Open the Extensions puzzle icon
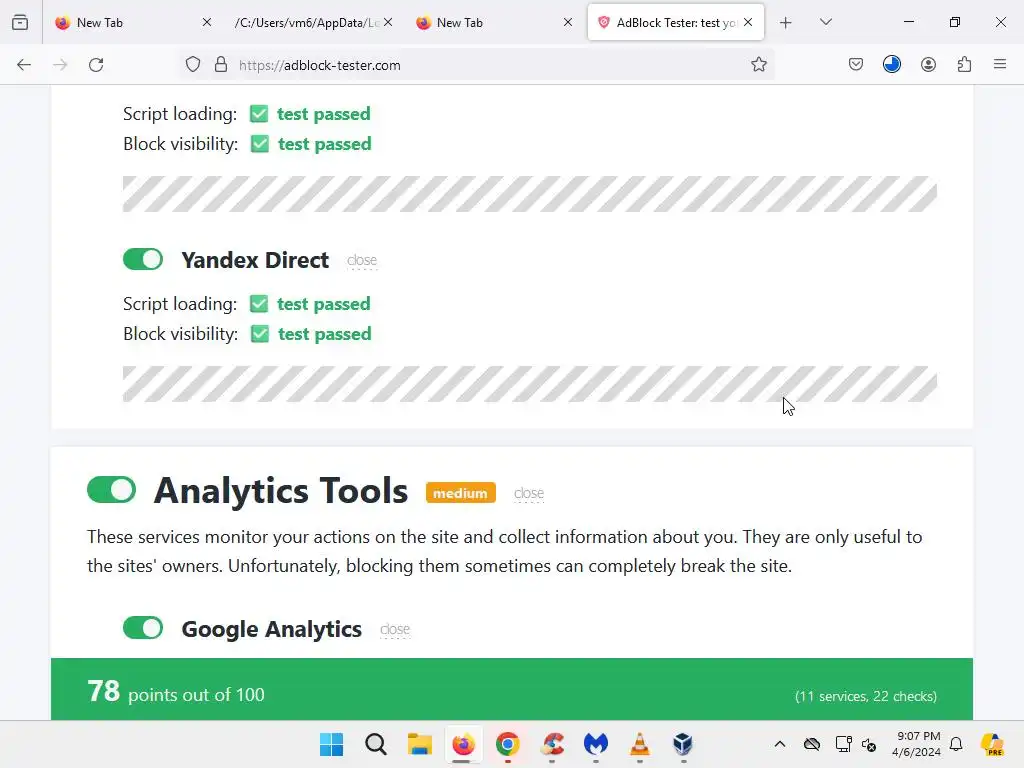This screenshot has height=768, width=1024. [964, 65]
